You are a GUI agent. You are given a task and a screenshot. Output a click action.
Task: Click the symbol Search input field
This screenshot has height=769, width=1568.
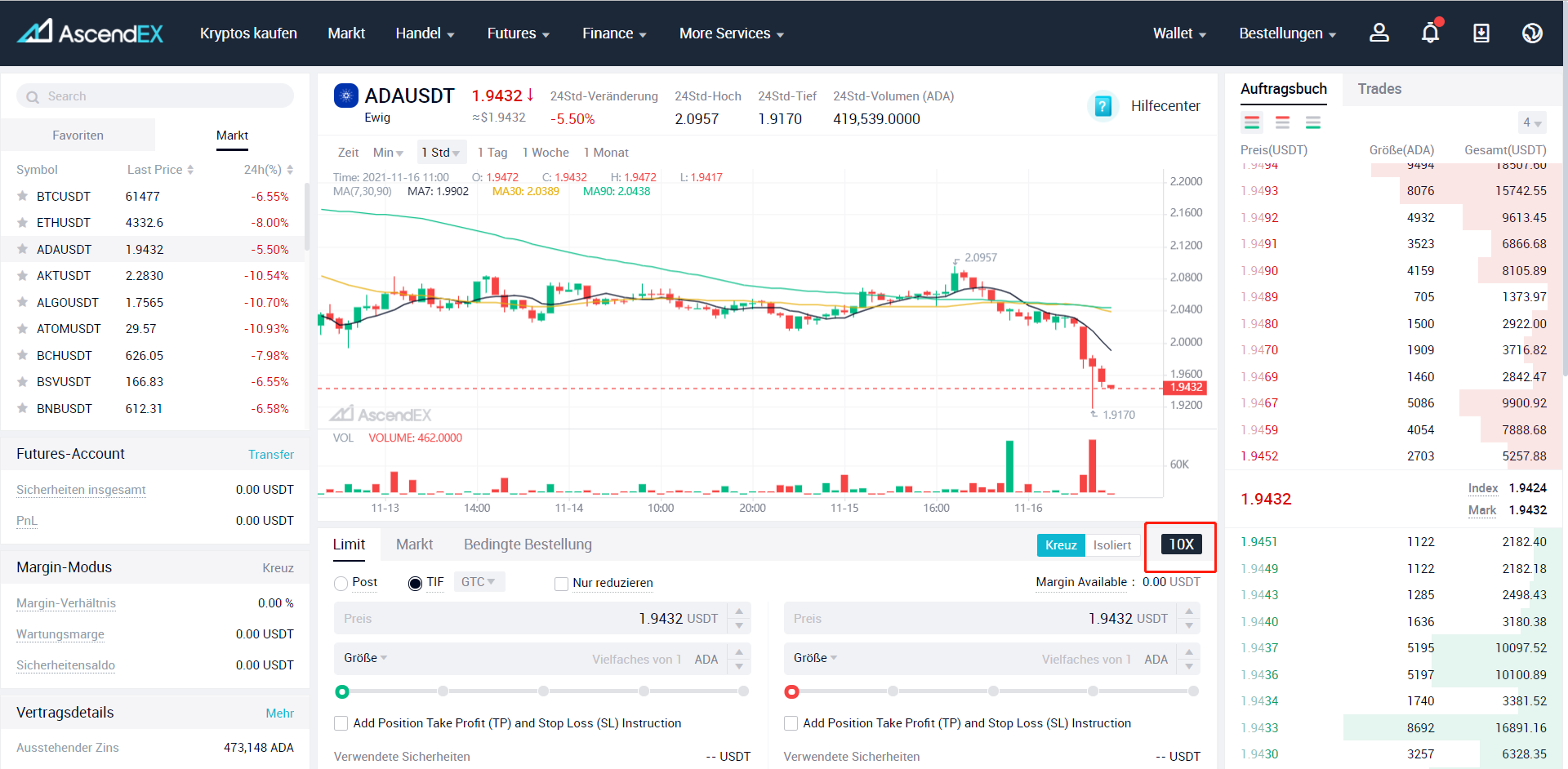(x=155, y=96)
